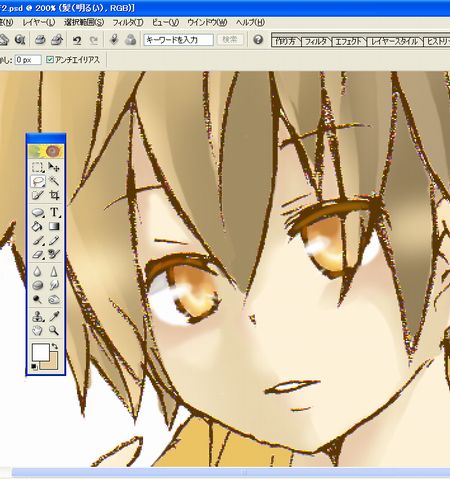Image resolution: width=450 pixels, height=479 pixels.
Task: Open the ヘルプ(H) menu
Action: click(x=250, y=22)
